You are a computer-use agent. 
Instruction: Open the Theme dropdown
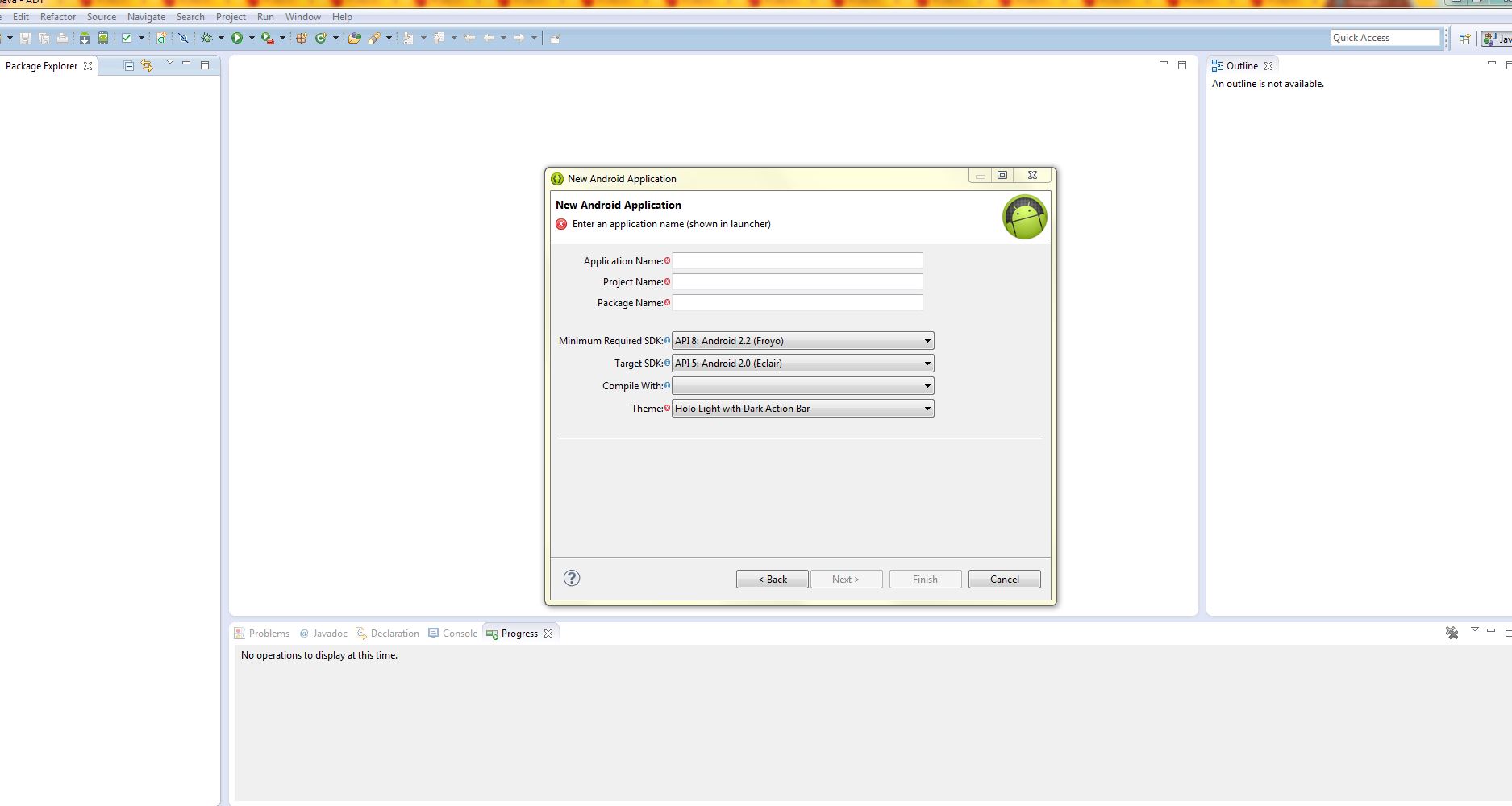[x=802, y=409]
